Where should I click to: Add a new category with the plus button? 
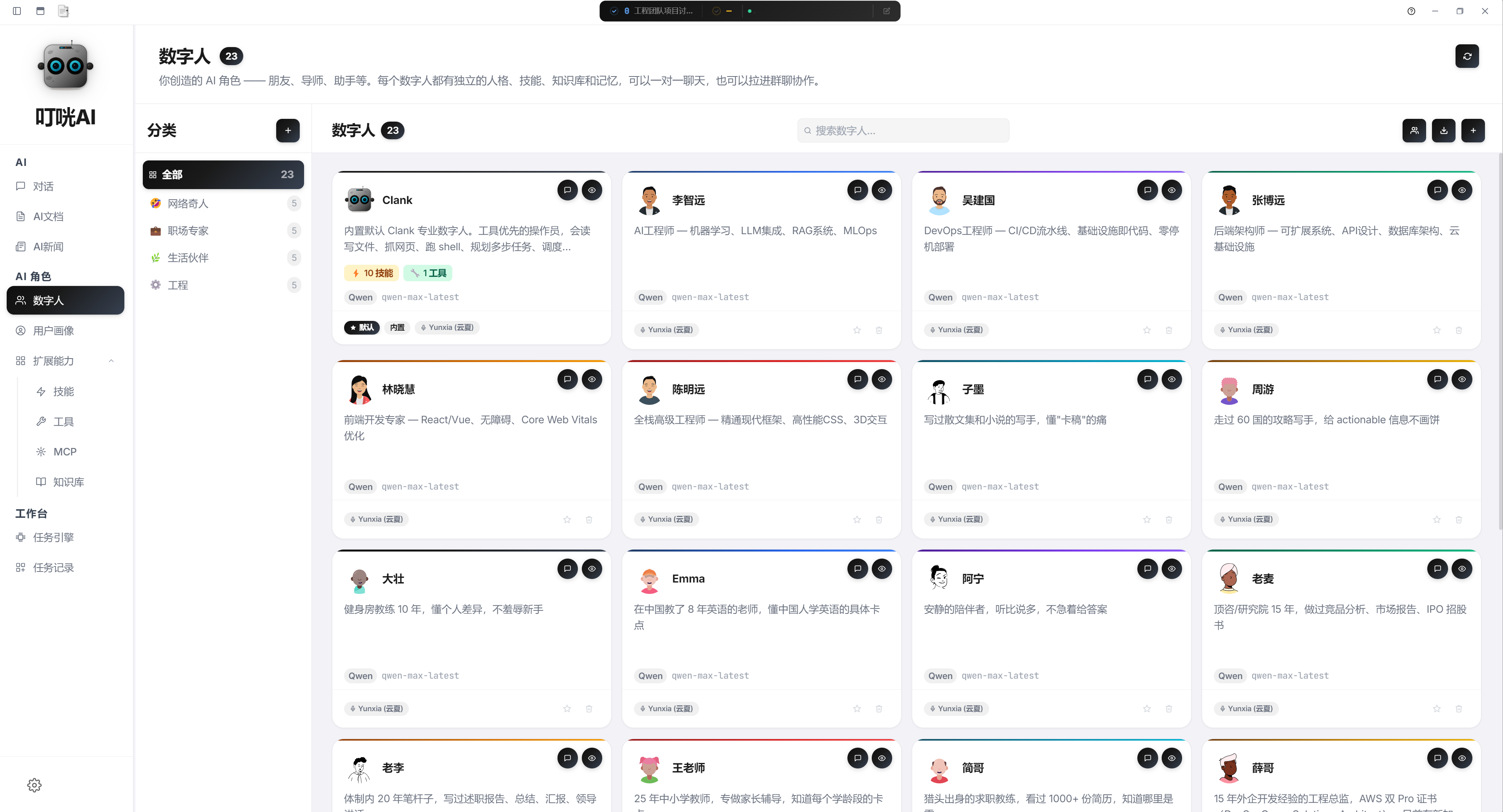click(288, 131)
